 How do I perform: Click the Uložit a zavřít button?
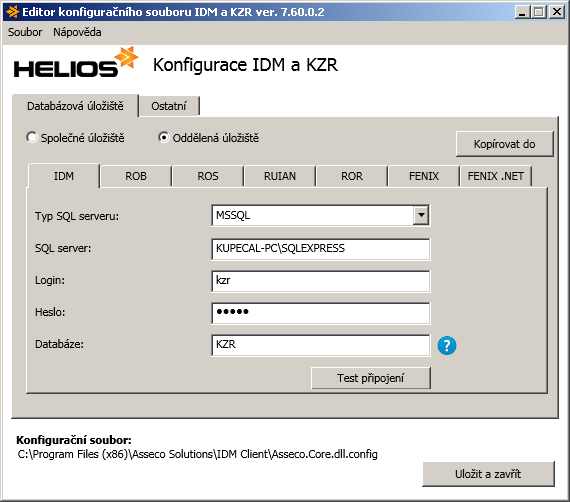(x=488, y=474)
